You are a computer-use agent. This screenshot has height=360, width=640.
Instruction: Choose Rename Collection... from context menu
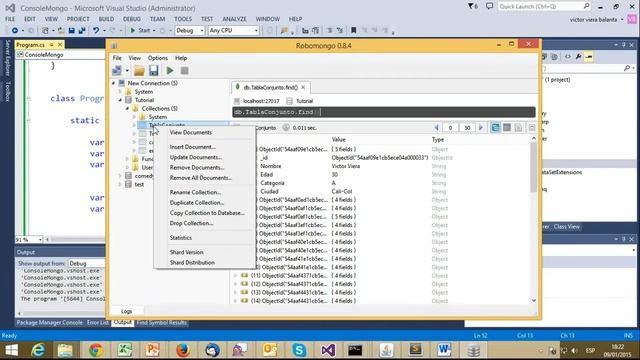click(196, 192)
